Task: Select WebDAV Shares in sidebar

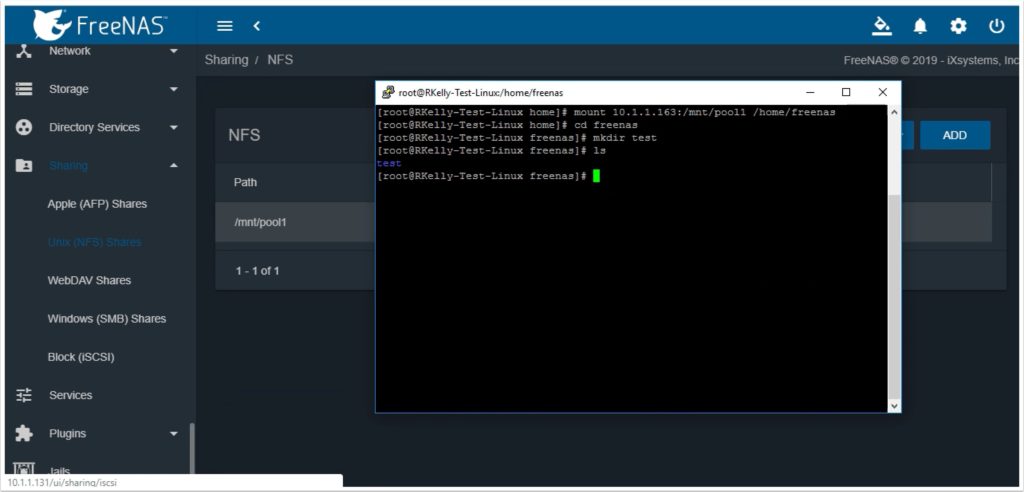Action: coord(89,280)
